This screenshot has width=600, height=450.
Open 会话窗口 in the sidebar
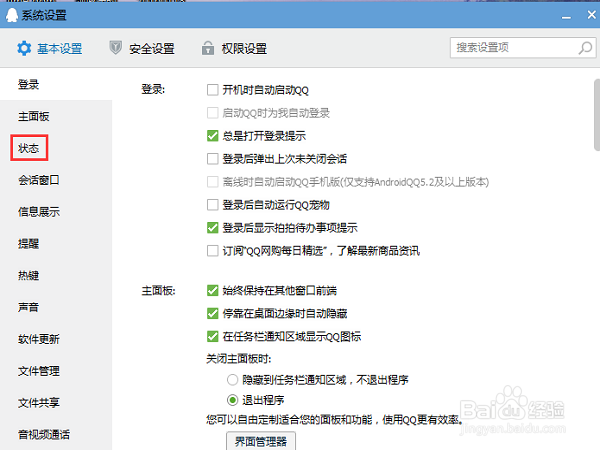point(39,179)
